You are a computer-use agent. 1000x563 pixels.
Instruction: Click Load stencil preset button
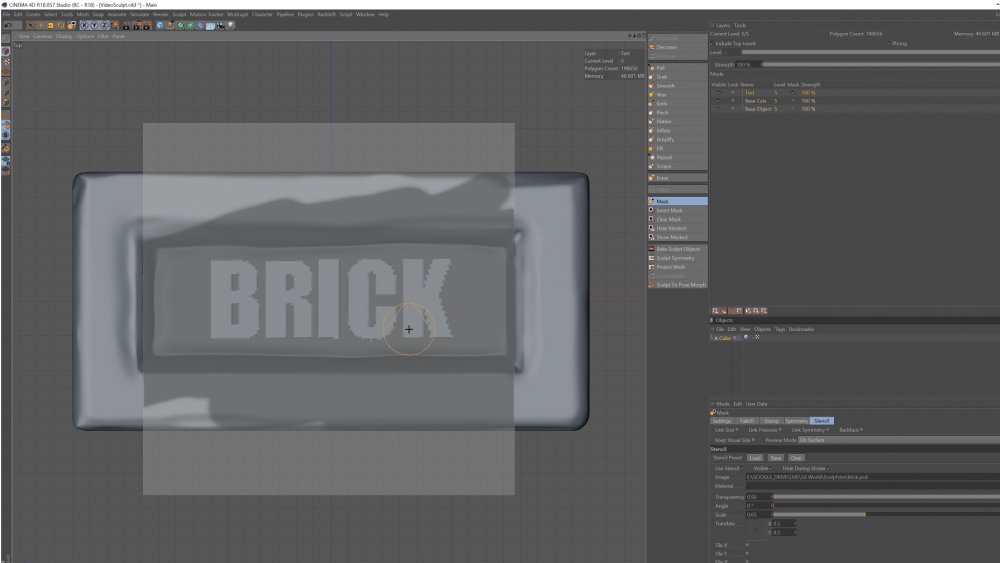pyautogui.click(x=755, y=458)
